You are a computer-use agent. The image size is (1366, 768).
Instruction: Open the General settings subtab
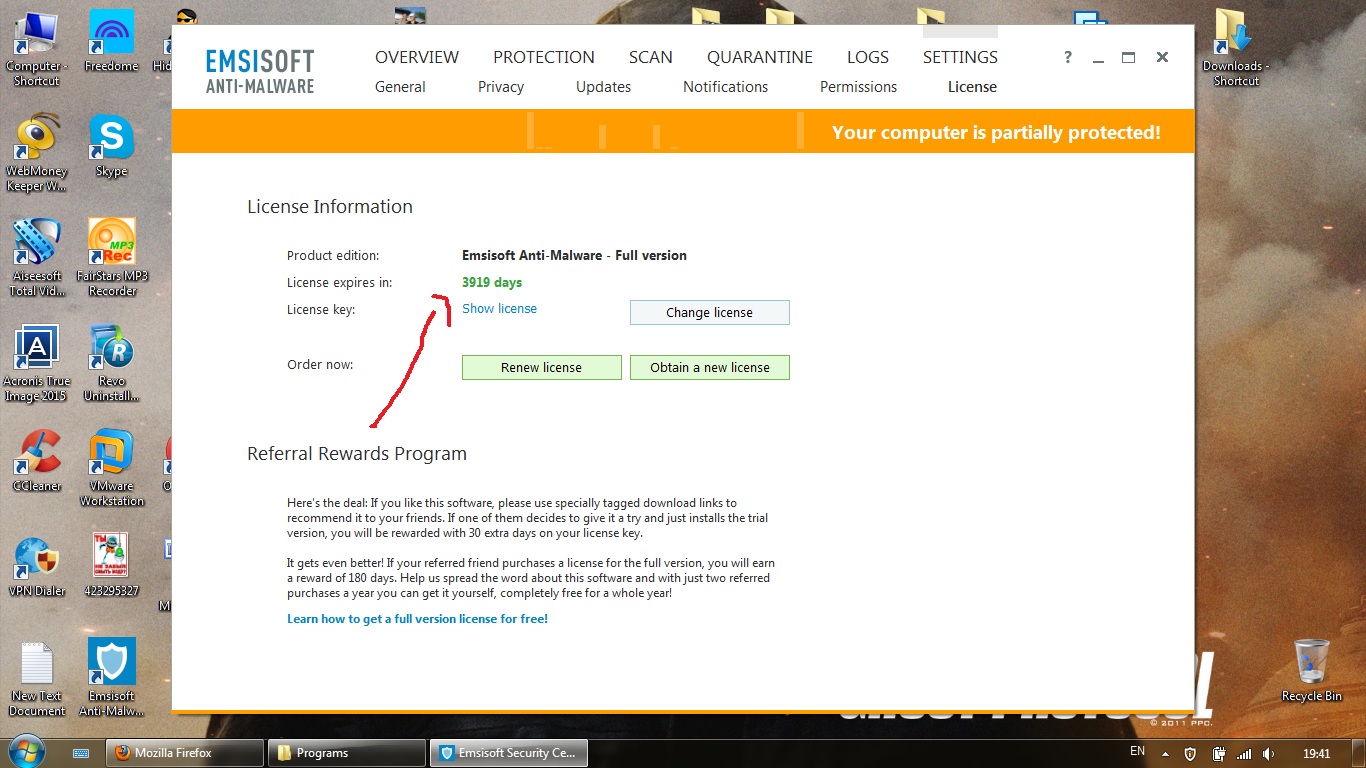coord(400,87)
